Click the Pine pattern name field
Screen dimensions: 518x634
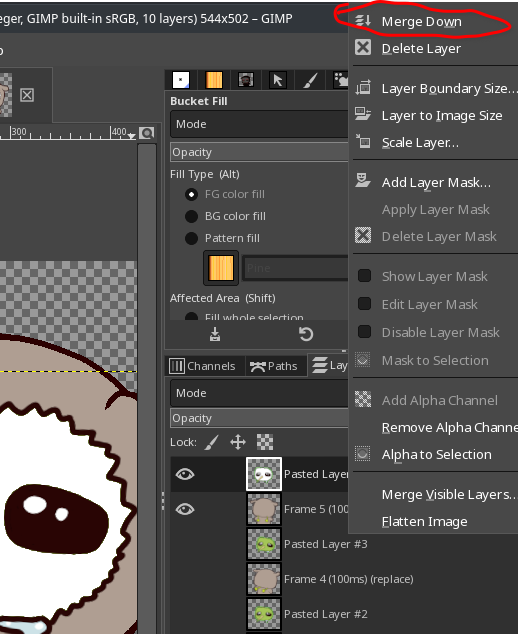pos(295,268)
